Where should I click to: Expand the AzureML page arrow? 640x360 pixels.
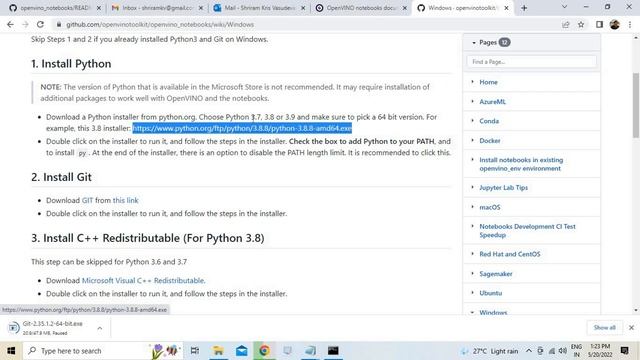(473, 101)
